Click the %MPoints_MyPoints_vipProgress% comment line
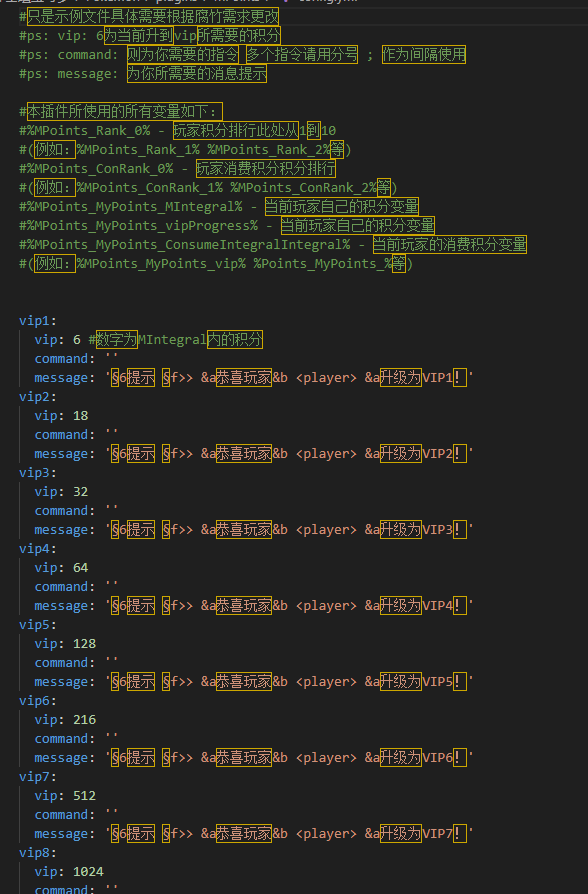Image resolution: width=588 pixels, height=894 pixels. [x=227, y=225]
